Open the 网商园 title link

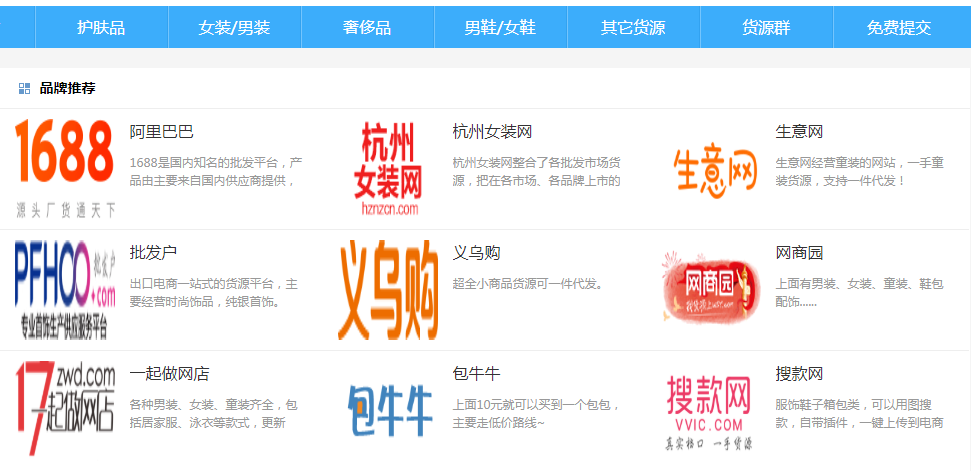click(x=799, y=253)
